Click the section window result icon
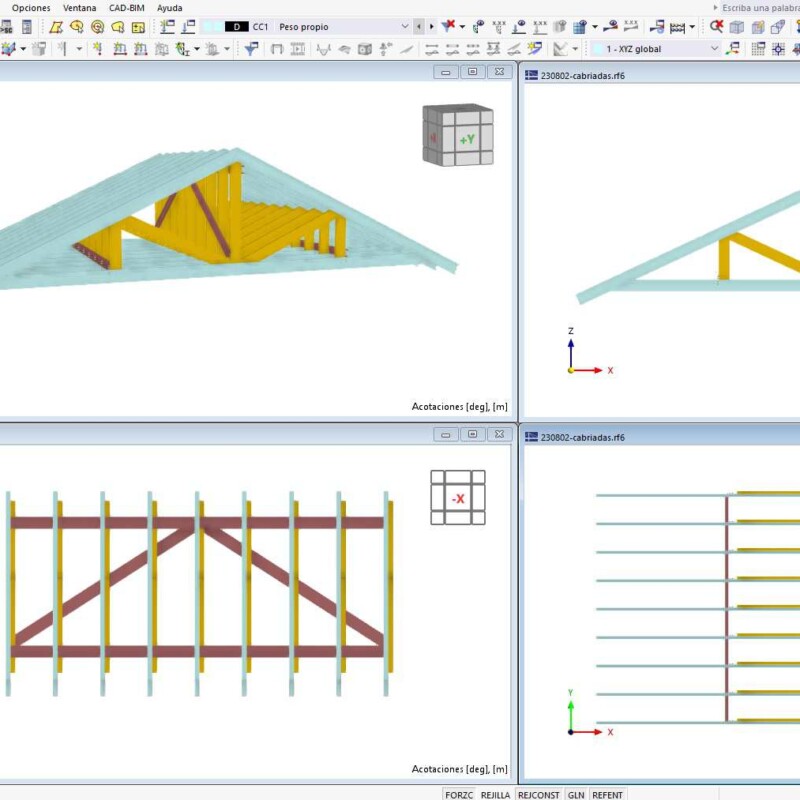The height and width of the screenshot is (800, 800). pos(657,27)
